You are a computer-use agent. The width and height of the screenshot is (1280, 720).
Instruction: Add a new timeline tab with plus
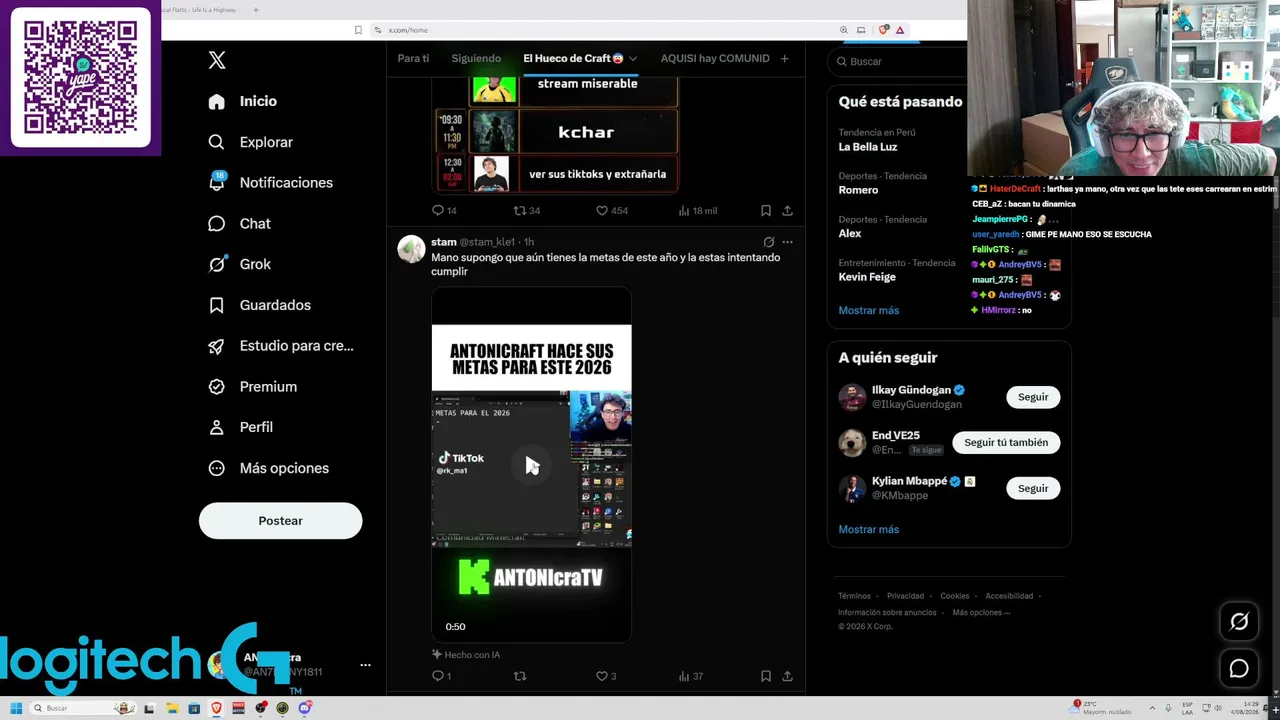coord(784,59)
